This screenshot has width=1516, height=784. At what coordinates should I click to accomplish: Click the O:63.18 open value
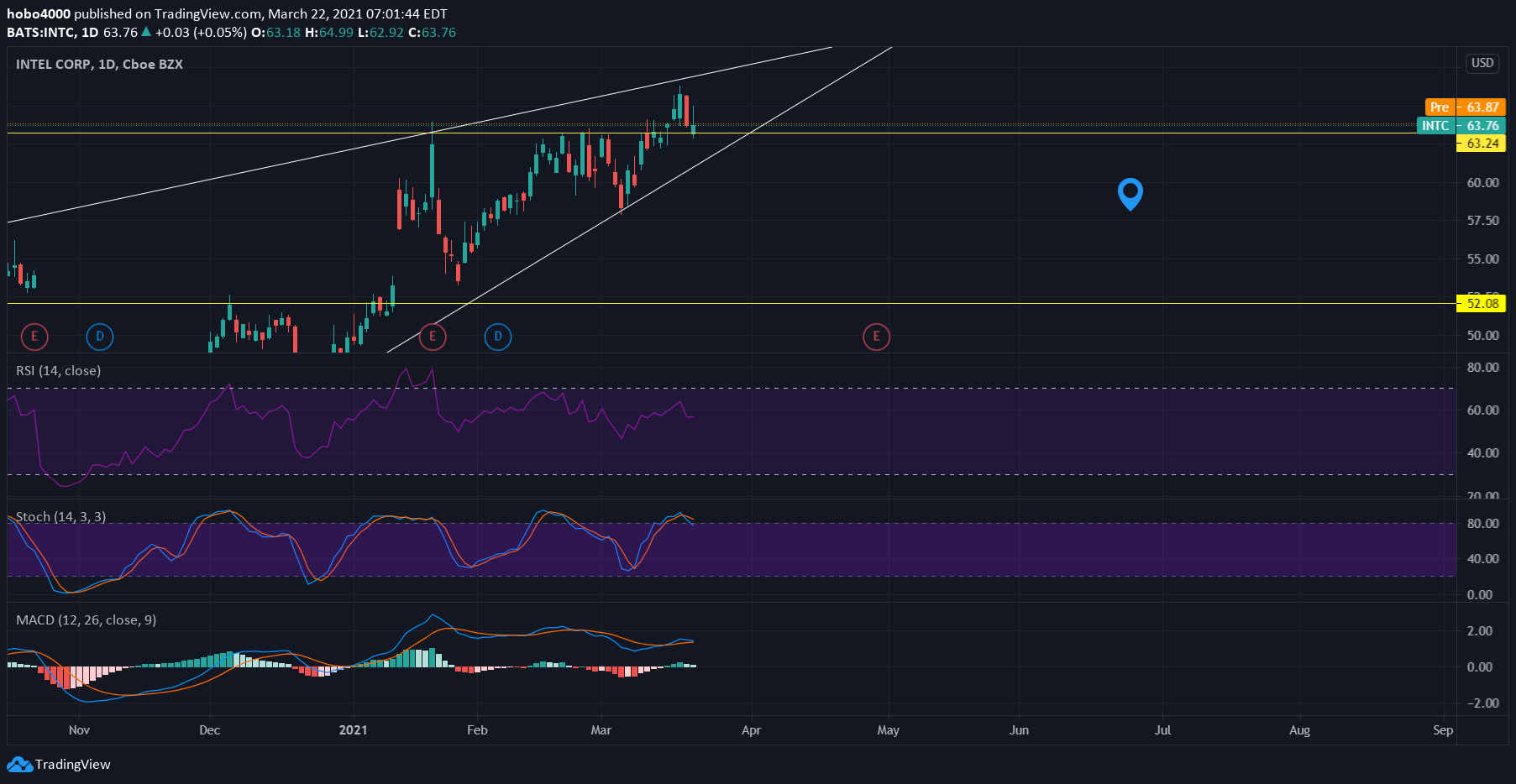(x=275, y=33)
